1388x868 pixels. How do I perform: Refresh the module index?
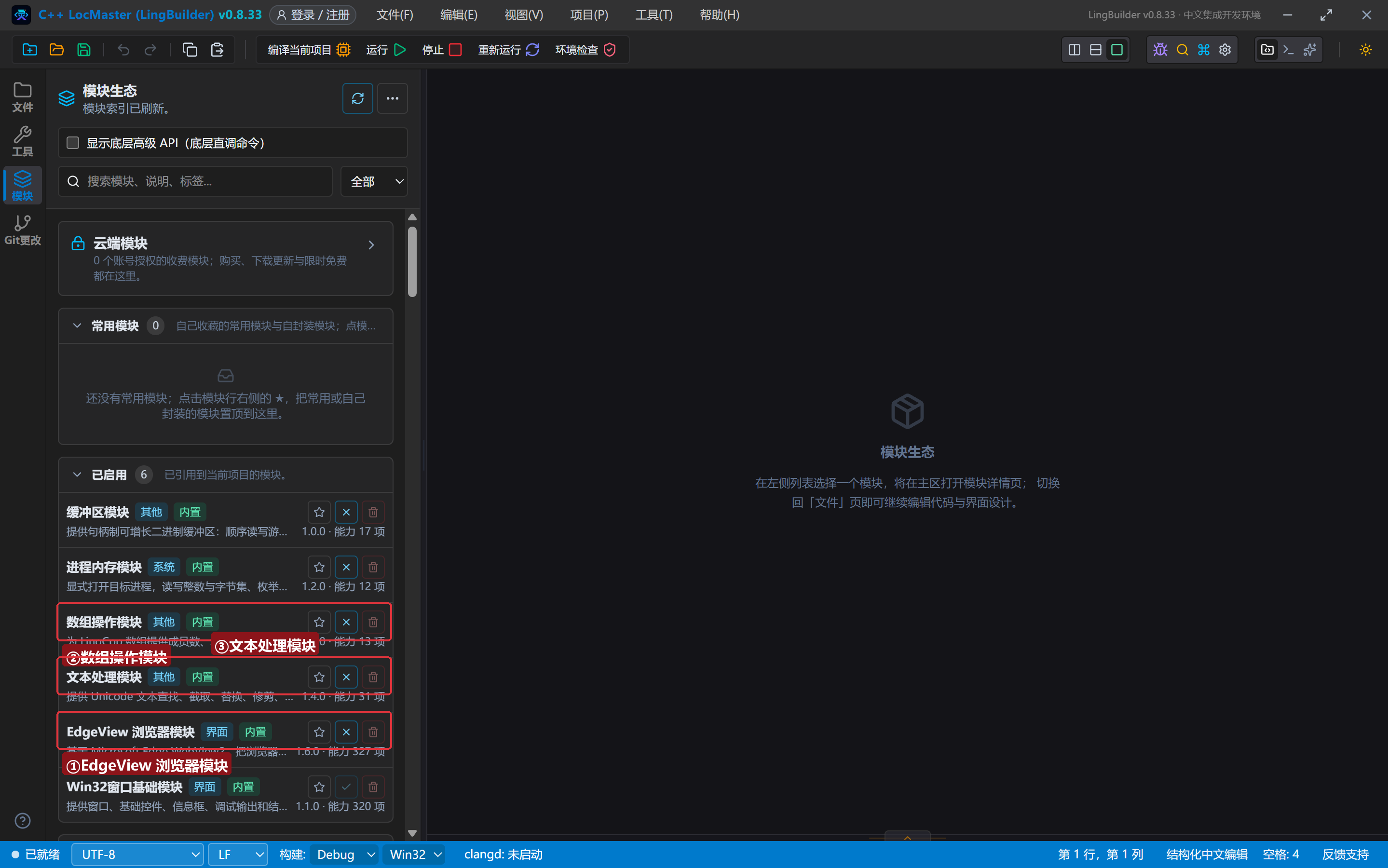point(358,98)
